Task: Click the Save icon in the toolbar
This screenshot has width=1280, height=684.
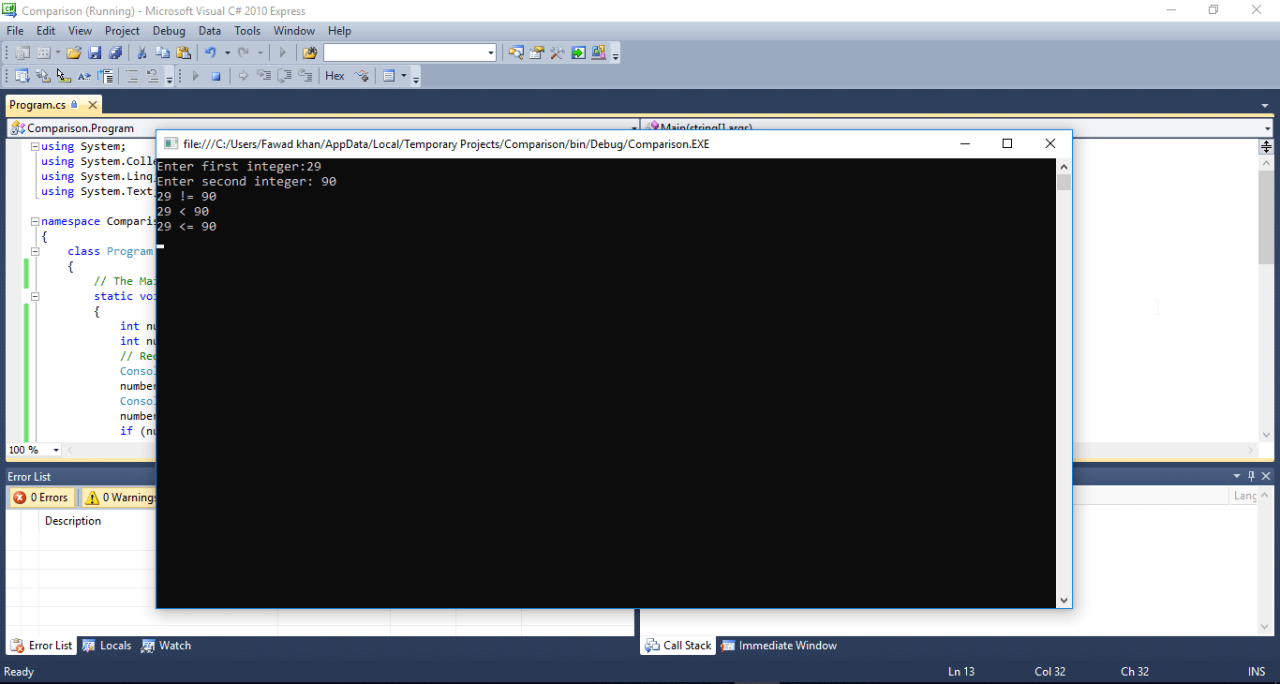Action: (95, 52)
